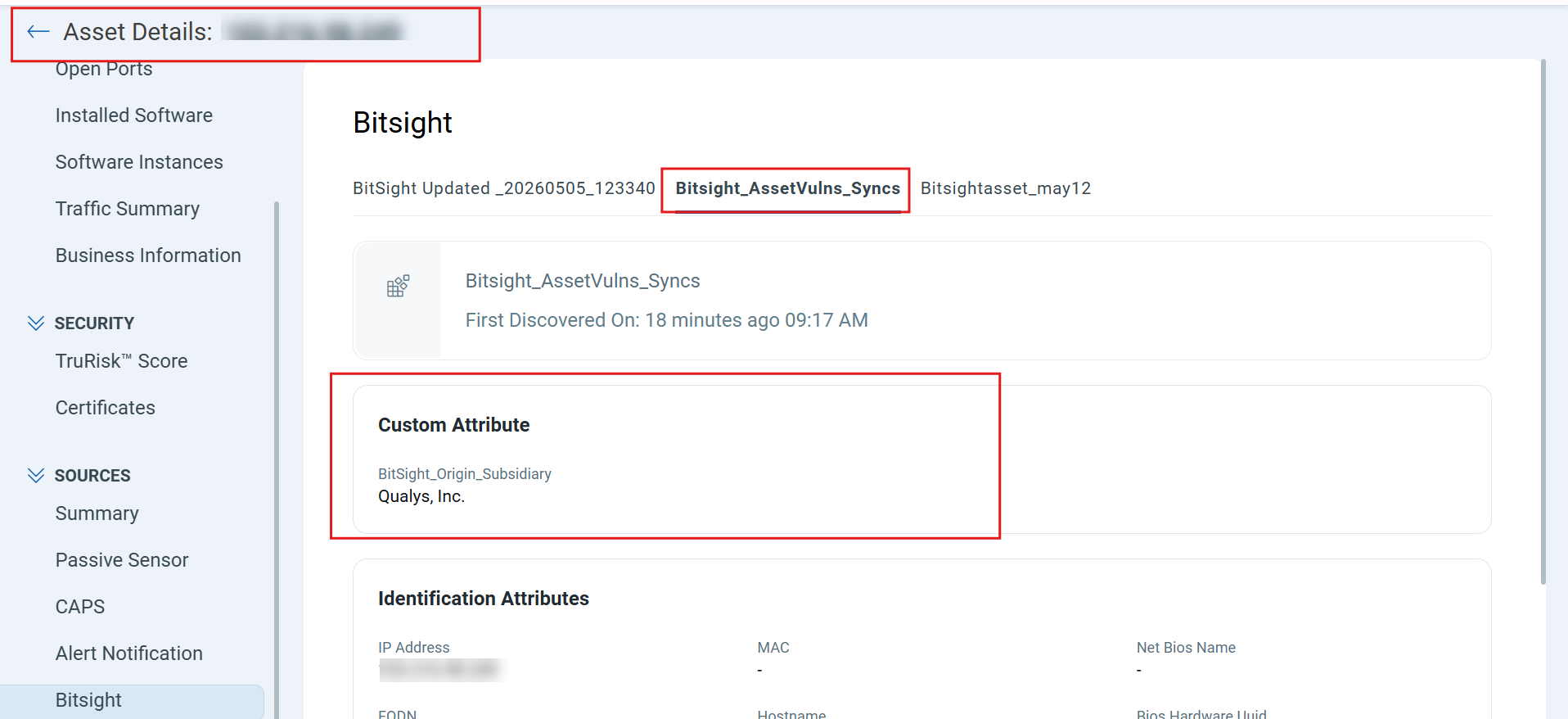View Traffic Summary
This screenshot has height=719, width=1568.
click(128, 209)
